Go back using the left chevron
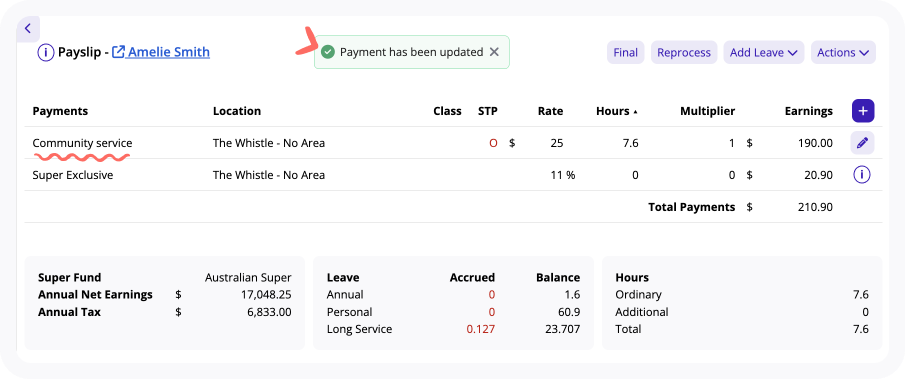 click(28, 28)
